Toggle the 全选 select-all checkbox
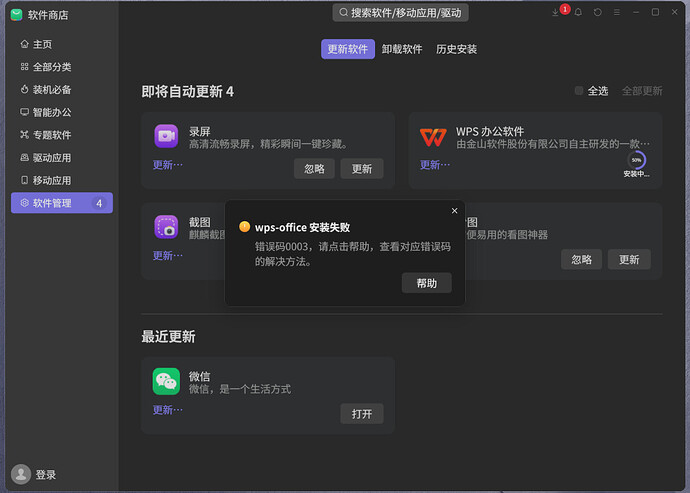 point(579,91)
